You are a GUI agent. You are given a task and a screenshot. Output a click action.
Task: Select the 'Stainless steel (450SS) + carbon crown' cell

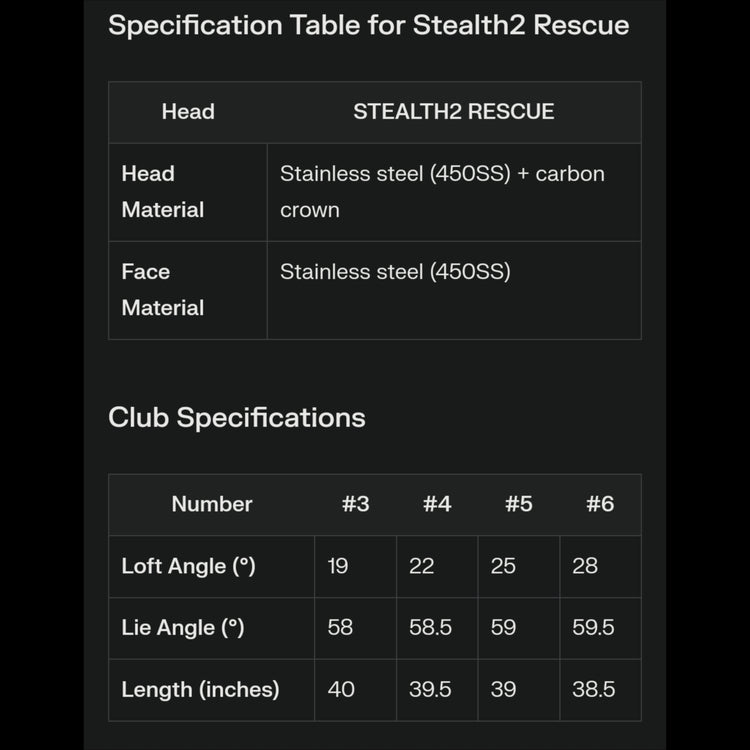click(442, 191)
